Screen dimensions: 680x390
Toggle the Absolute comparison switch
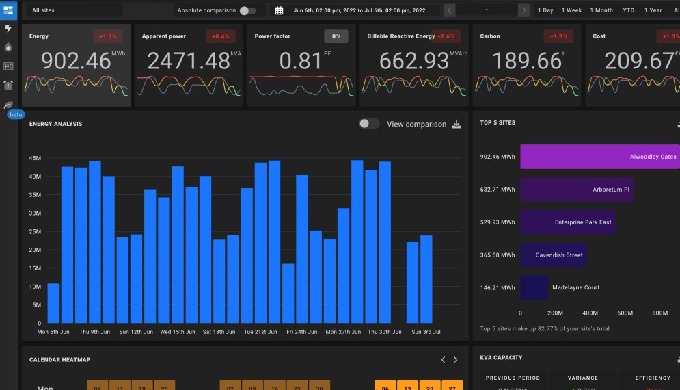(248, 10)
